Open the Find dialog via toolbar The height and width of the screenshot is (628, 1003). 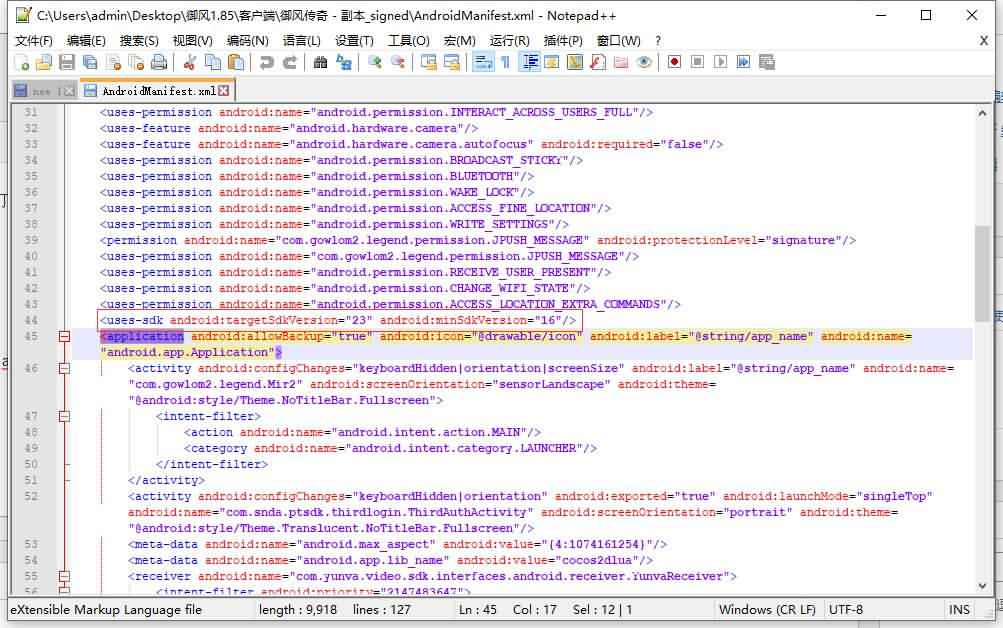tap(320, 62)
